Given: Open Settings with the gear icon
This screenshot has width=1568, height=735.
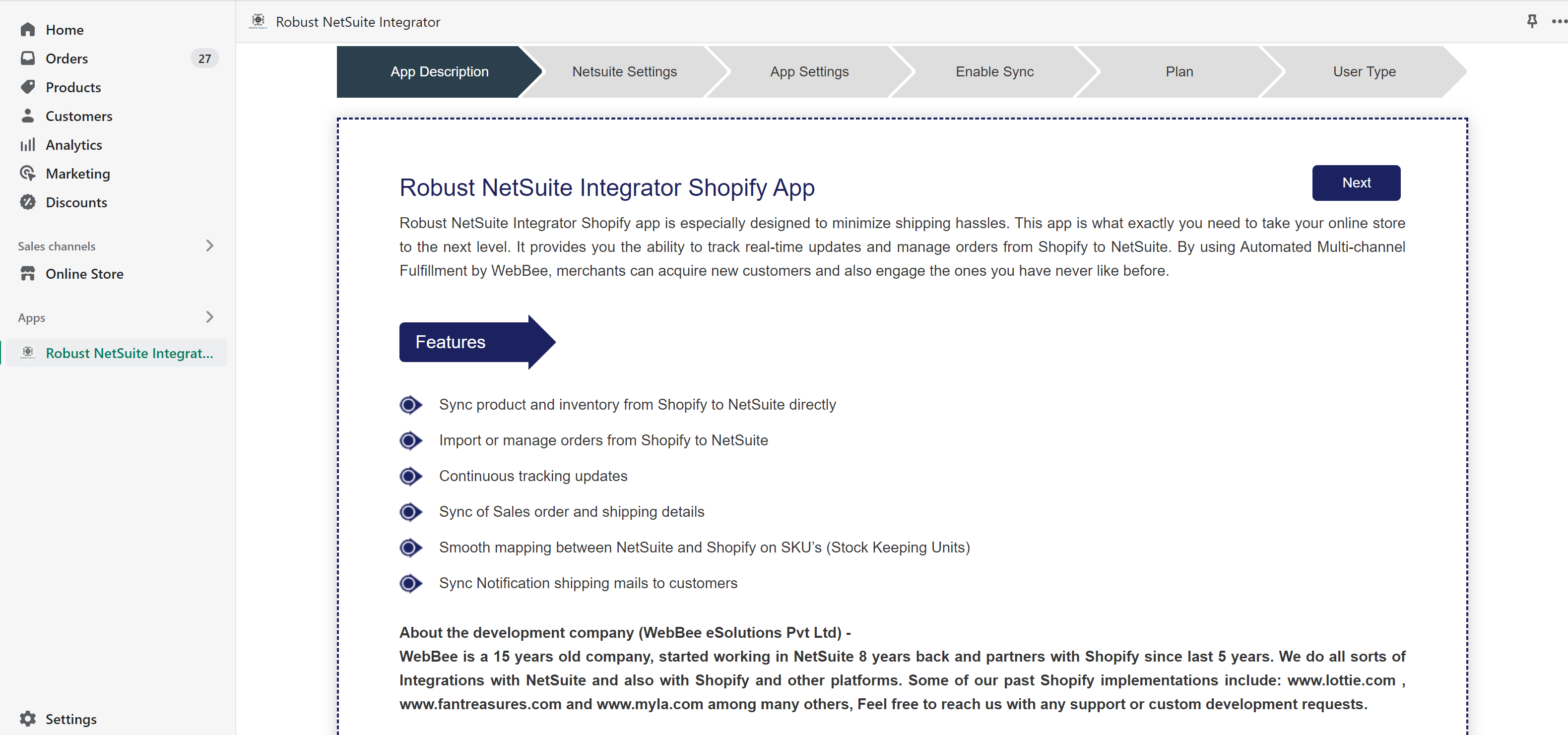Looking at the screenshot, I should (x=28, y=719).
